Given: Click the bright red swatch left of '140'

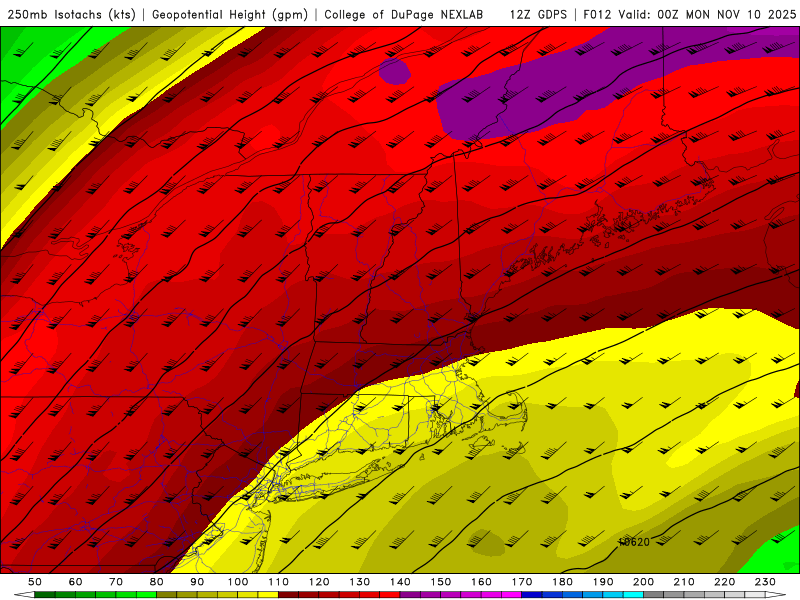Looking at the screenshot, I should pyautogui.click(x=390, y=595).
